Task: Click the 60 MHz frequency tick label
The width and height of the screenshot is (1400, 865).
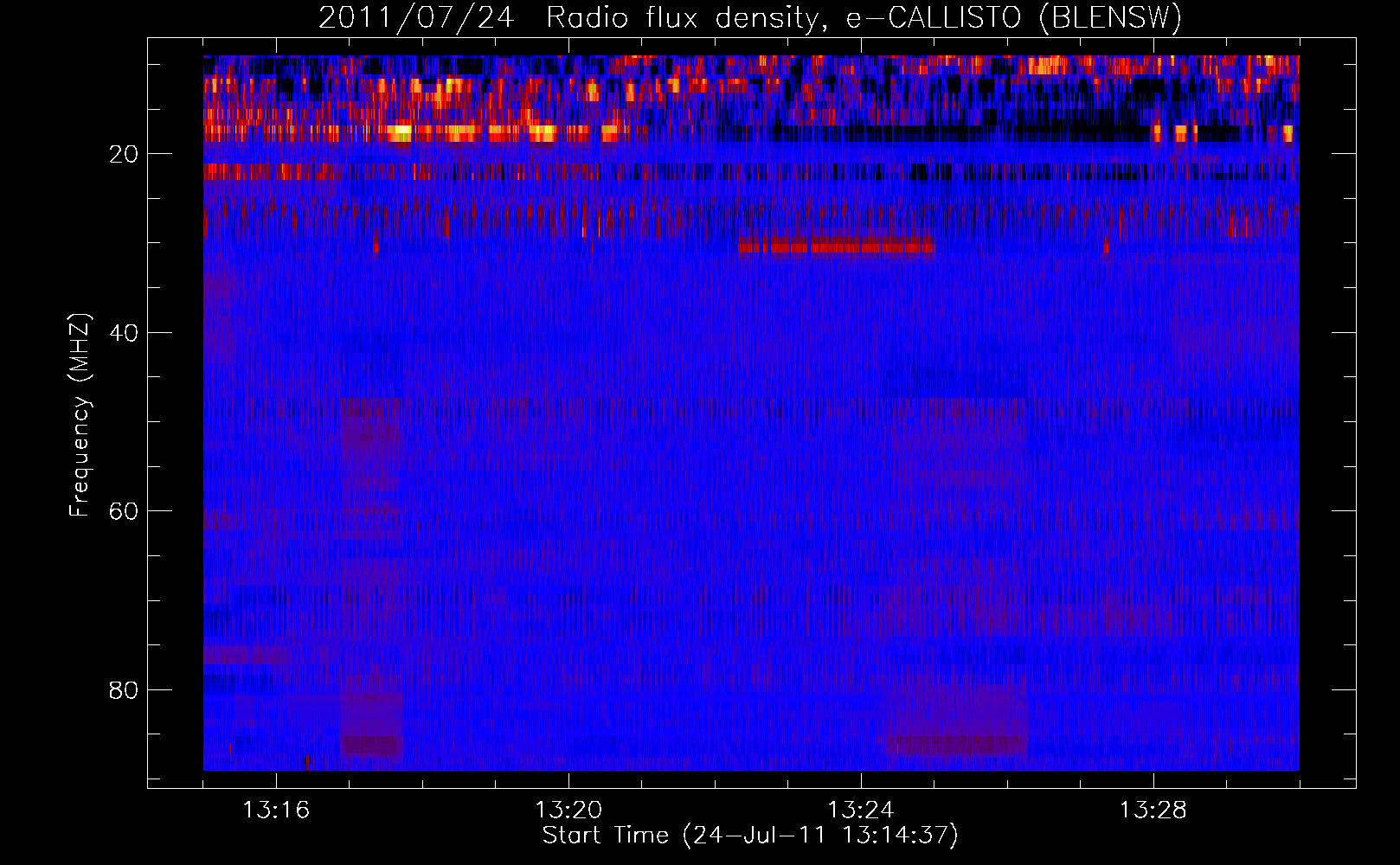Action: 124,511
